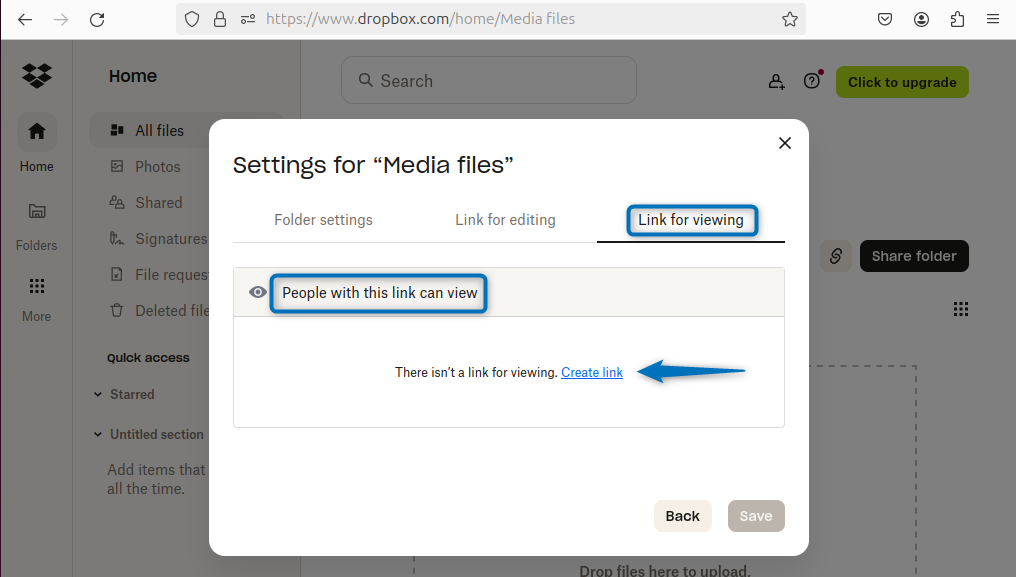The height and width of the screenshot is (577, 1016).
Task: Select the Link for viewing tab
Action: point(691,220)
